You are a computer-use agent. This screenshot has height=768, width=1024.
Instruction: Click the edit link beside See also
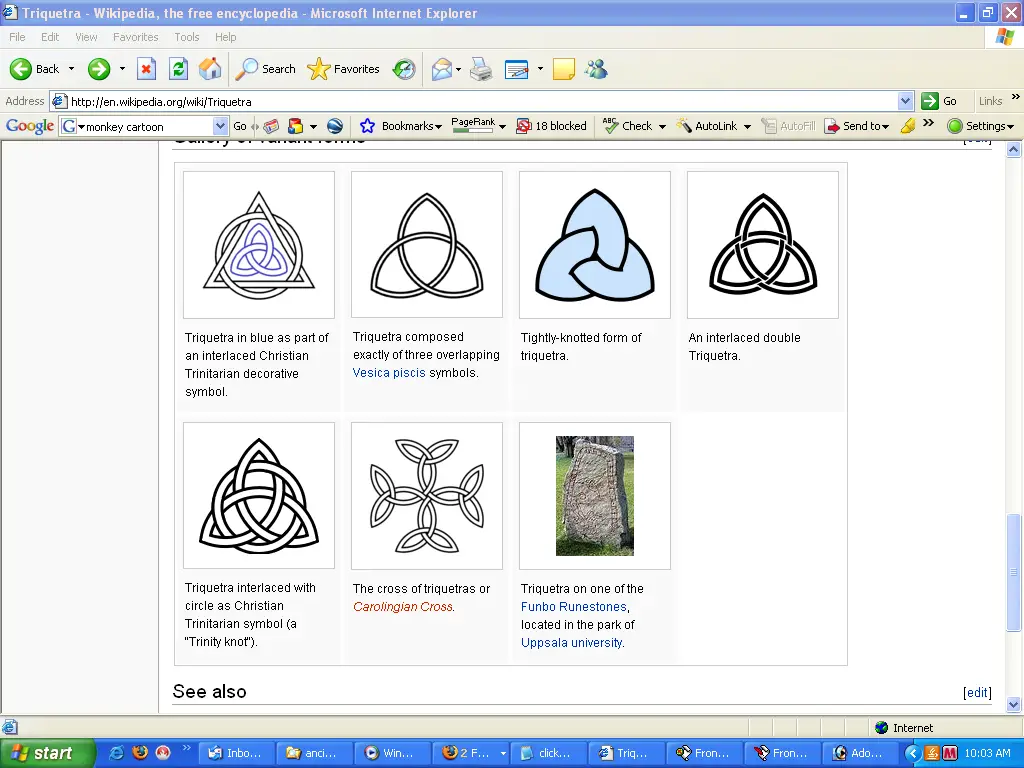977,693
